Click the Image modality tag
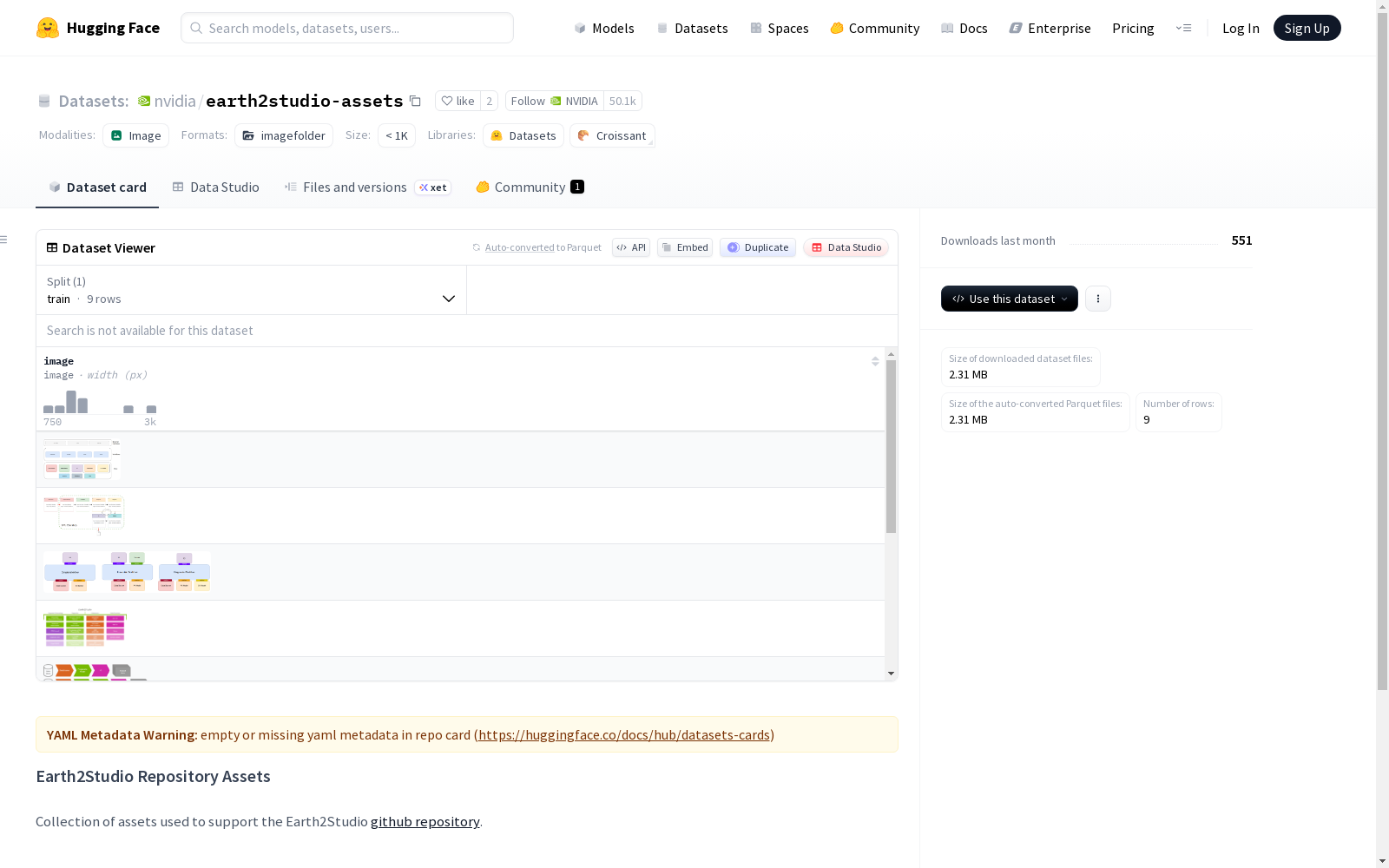The image size is (1389, 868). 135,135
